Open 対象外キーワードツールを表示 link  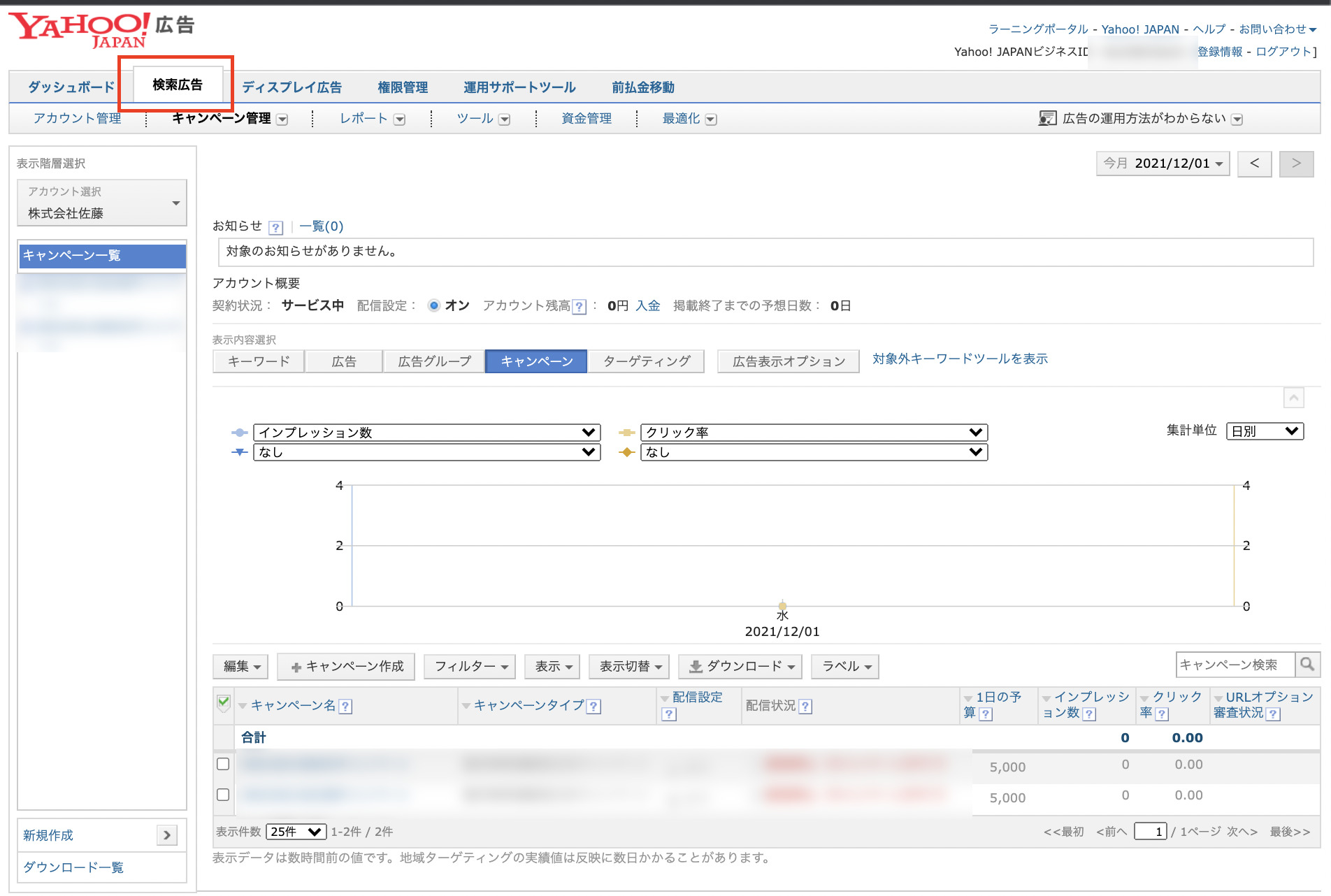pos(960,359)
